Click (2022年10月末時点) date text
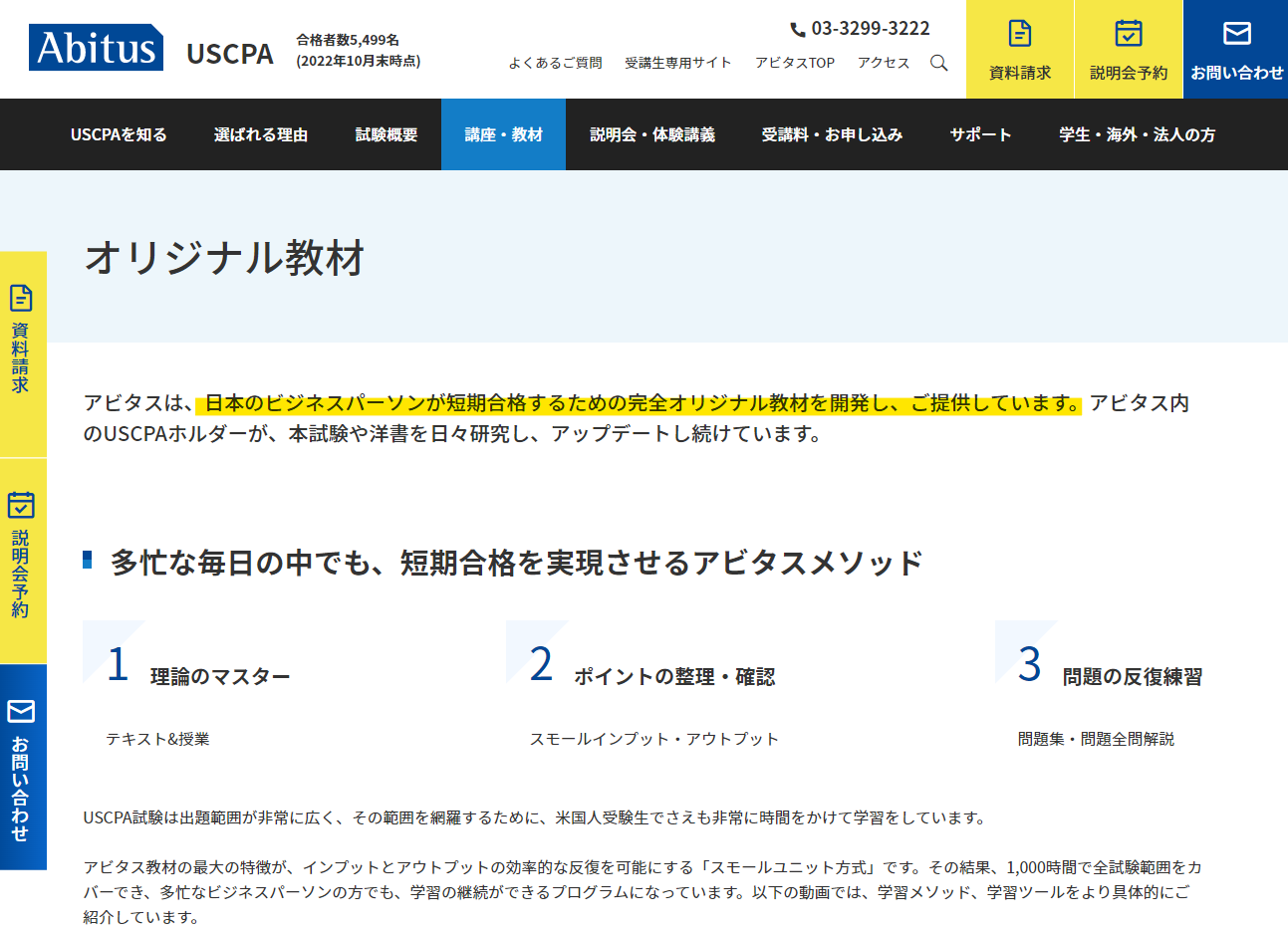 pos(359,61)
